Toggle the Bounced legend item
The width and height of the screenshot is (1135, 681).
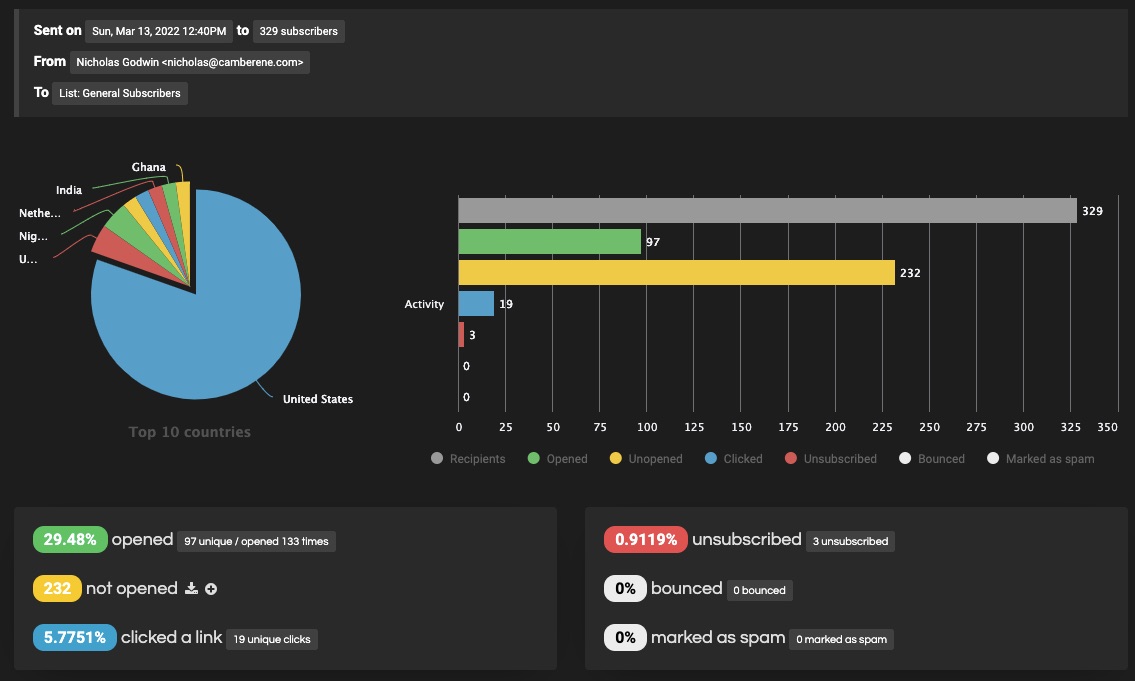point(932,458)
